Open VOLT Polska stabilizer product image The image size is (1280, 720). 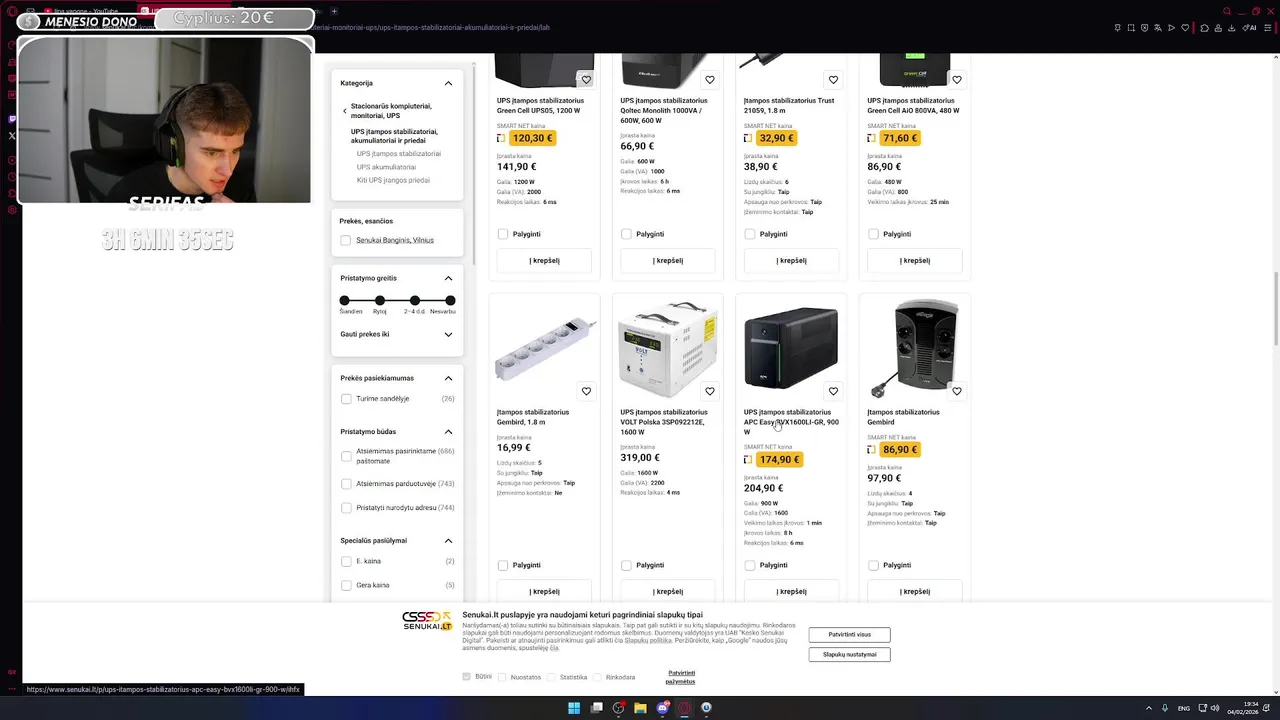tap(667, 349)
